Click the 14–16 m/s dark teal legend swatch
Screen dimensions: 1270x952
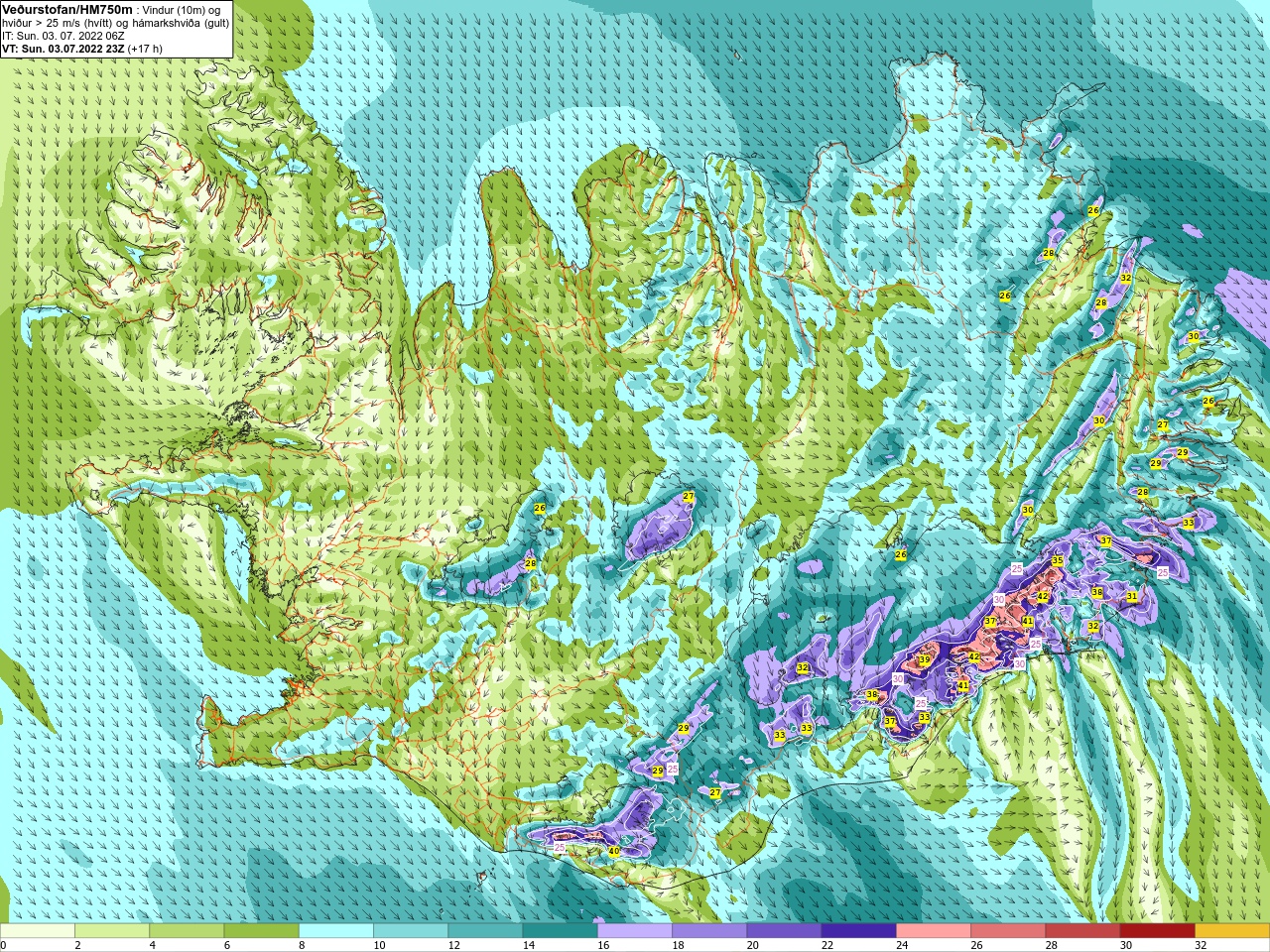(x=561, y=931)
